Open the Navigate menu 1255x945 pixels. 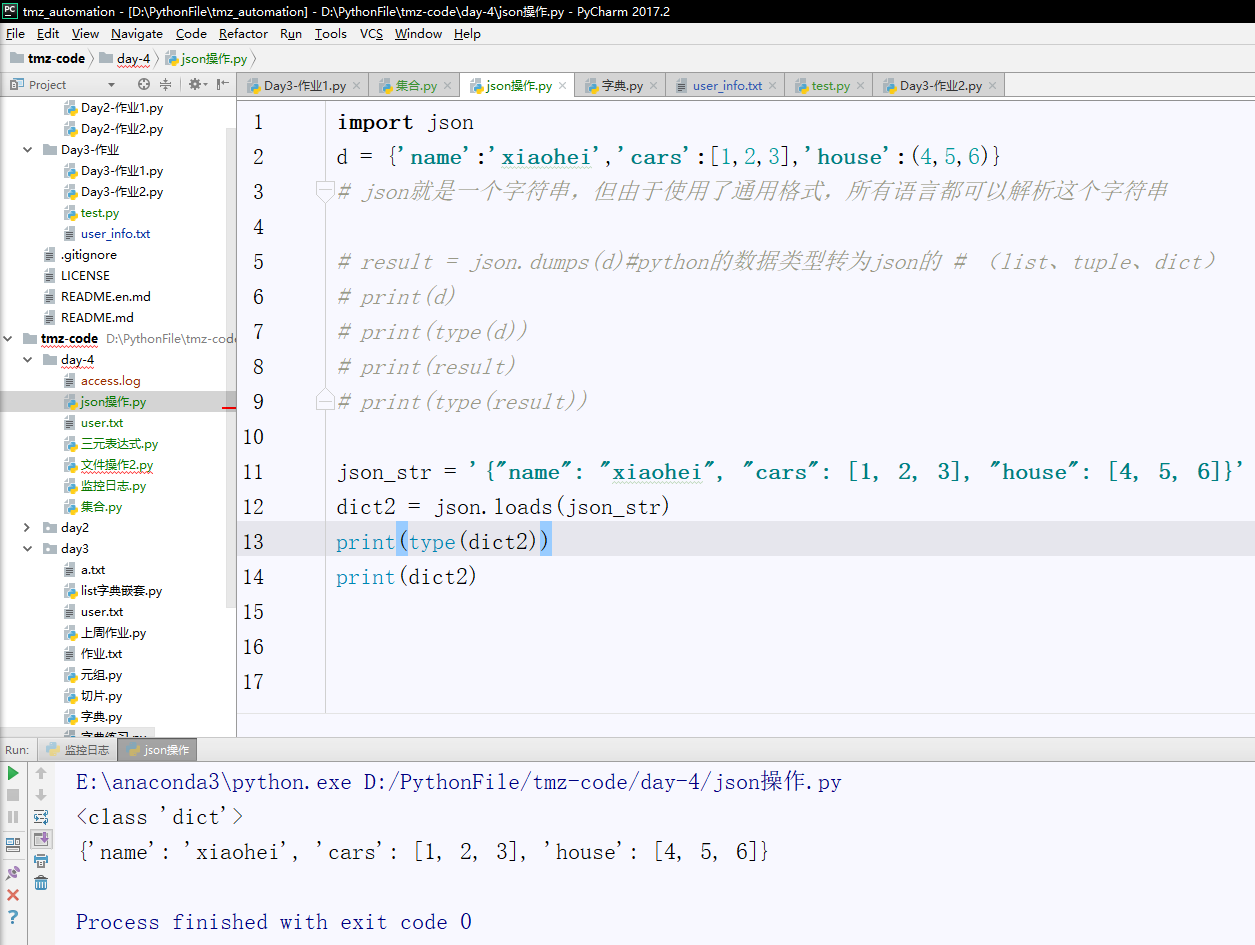pos(137,33)
